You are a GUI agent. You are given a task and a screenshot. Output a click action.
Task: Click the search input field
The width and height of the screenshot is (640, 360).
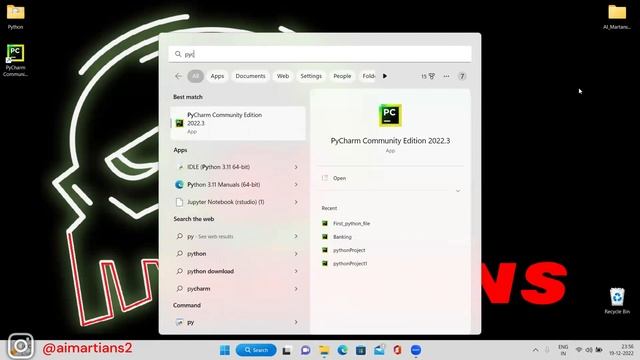pyautogui.click(x=320, y=54)
